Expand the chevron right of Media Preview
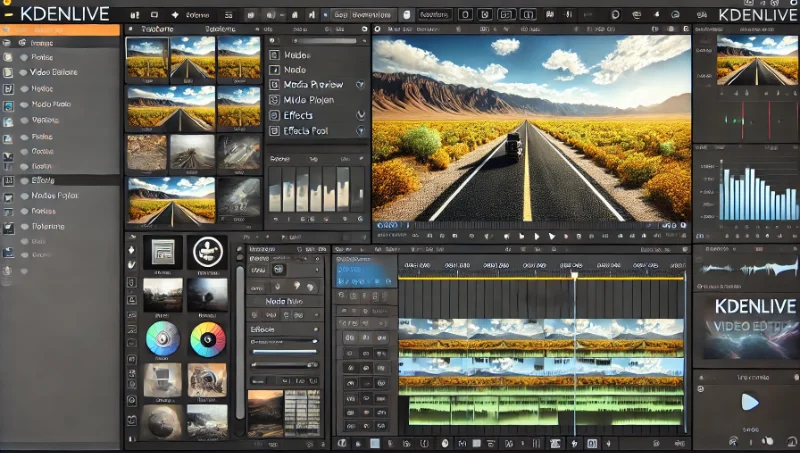This screenshot has width=800, height=453. point(360,85)
